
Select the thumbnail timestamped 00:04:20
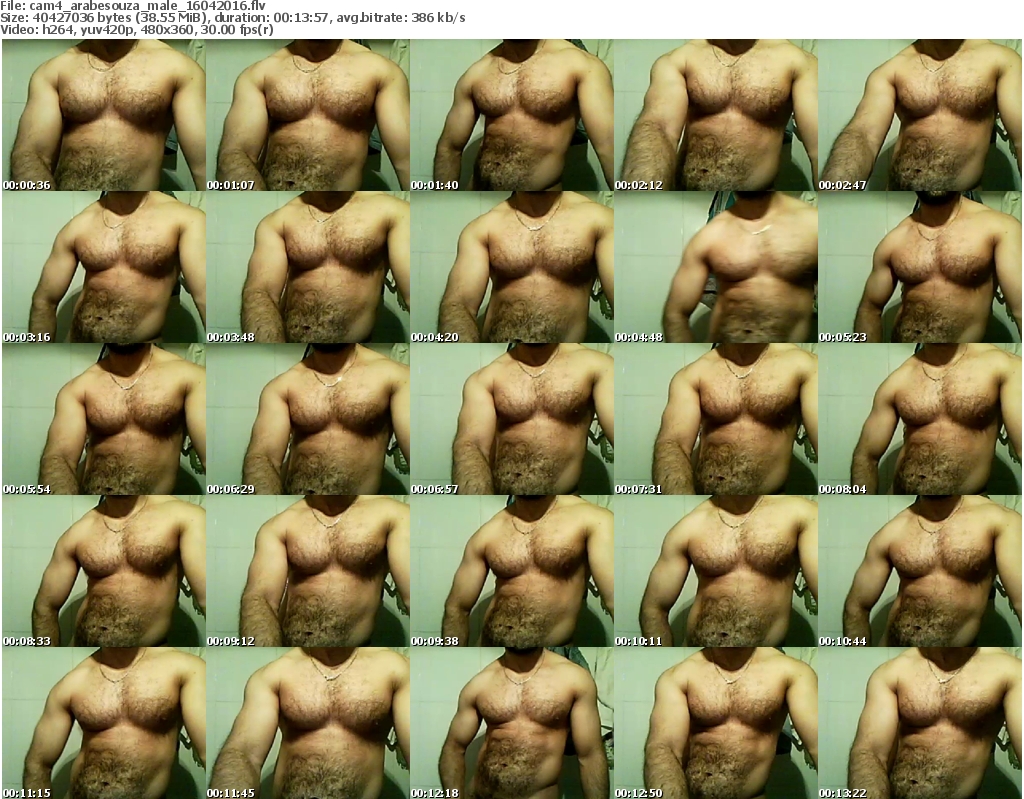click(512, 267)
